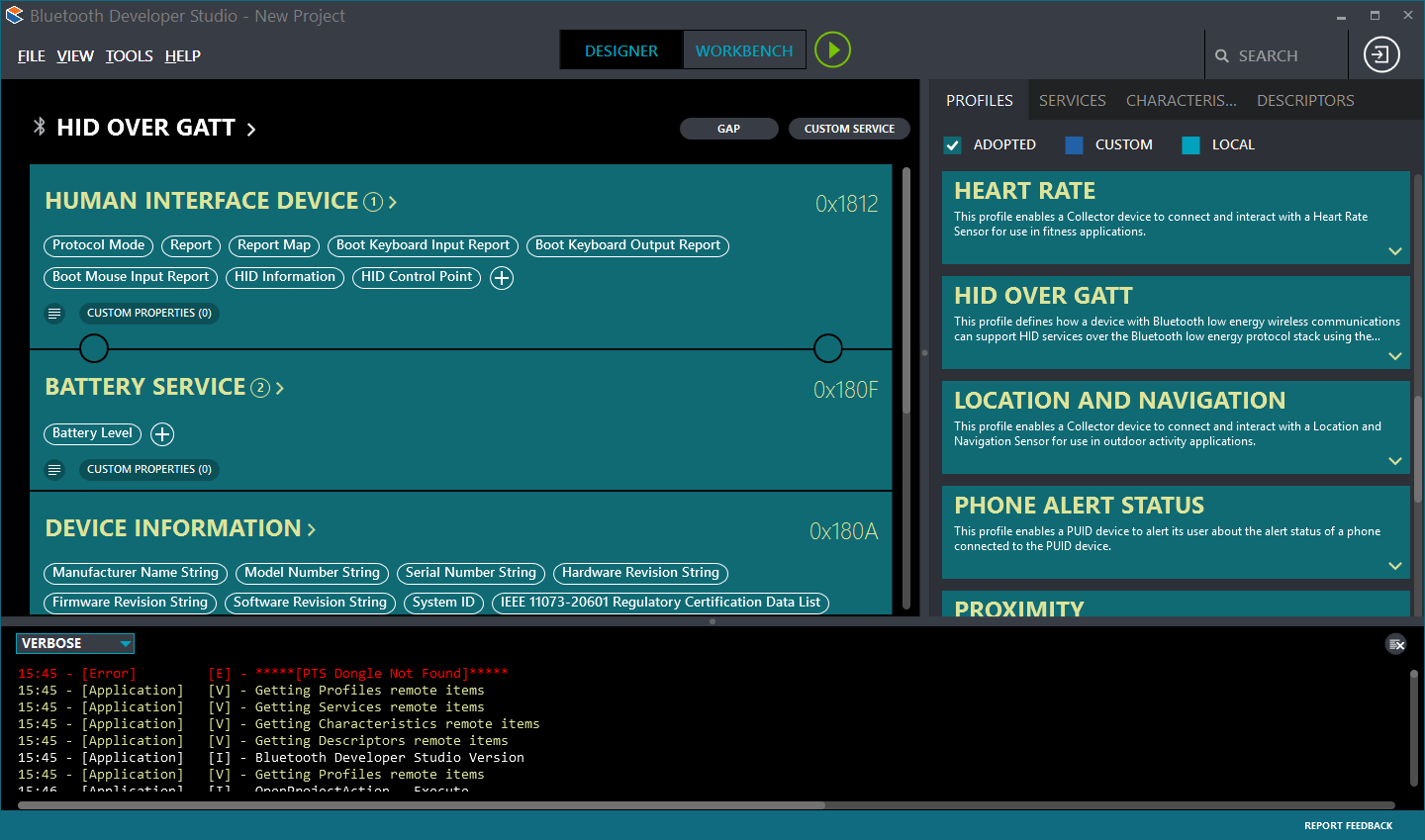The height and width of the screenshot is (840, 1425).
Task: Click the Bluetooth Developer Studio app logo
Action: tap(14, 15)
